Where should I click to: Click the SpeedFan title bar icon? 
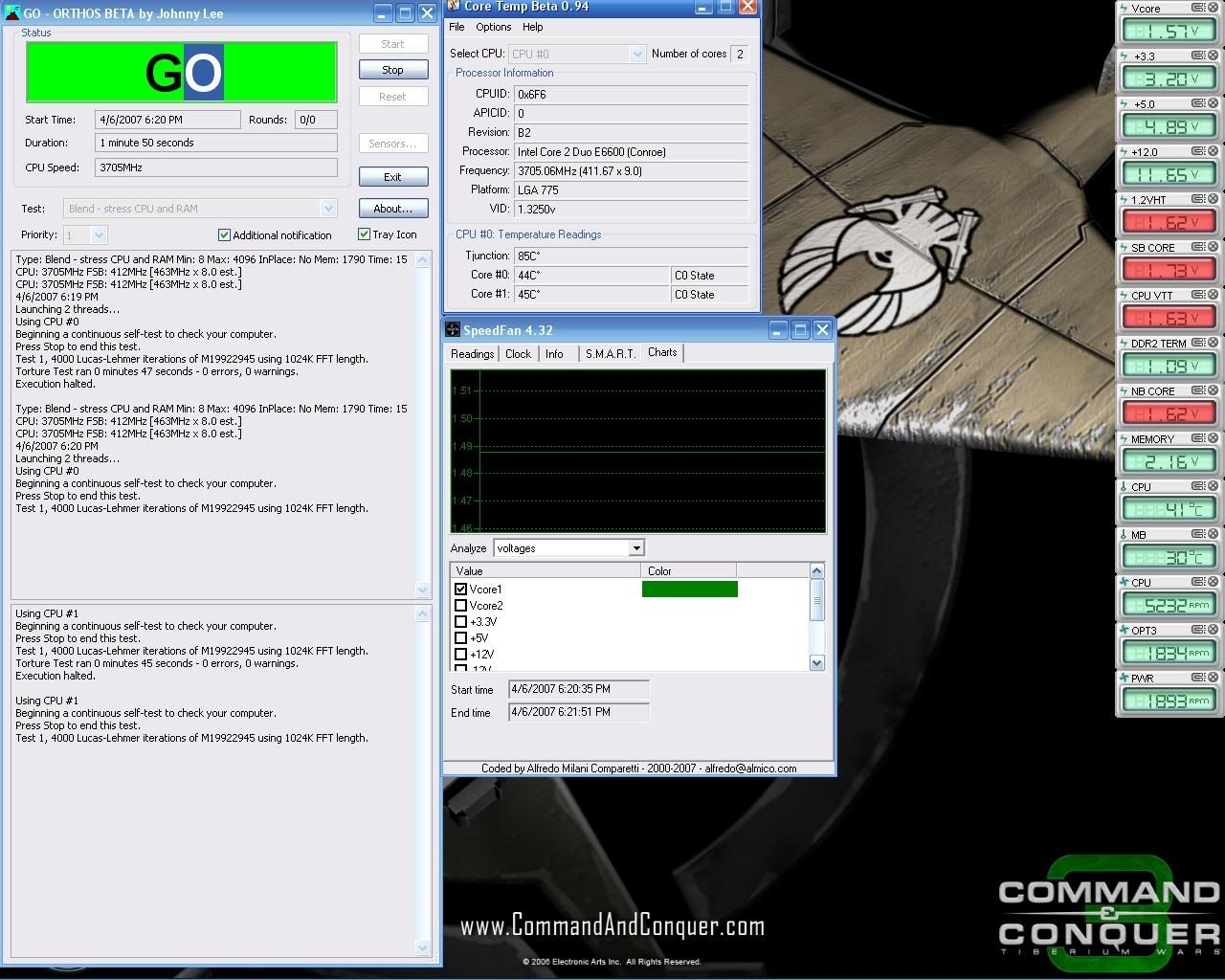click(x=453, y=330)
